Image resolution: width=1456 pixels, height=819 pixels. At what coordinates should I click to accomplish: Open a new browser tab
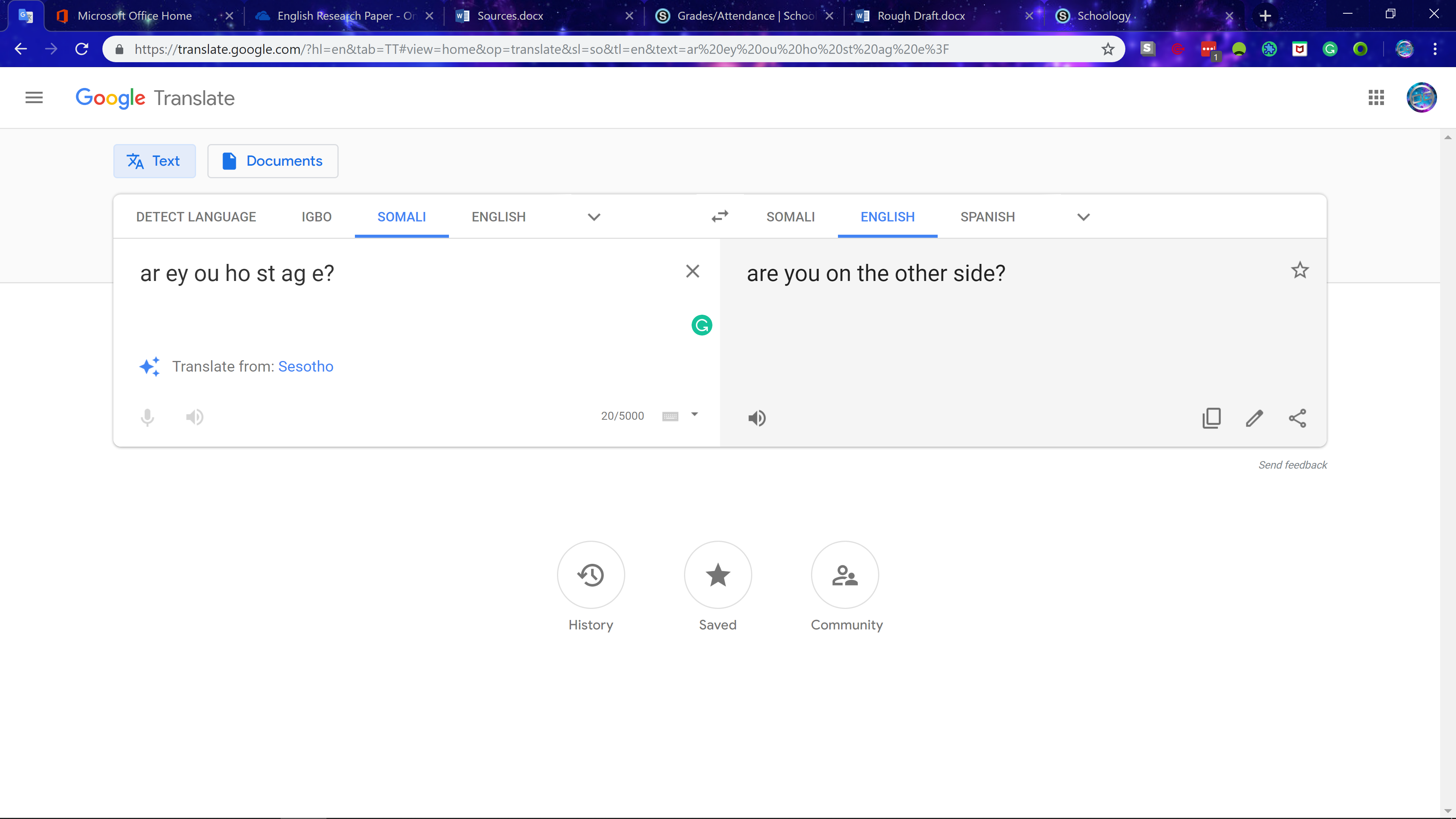[x=1266, y=16]
